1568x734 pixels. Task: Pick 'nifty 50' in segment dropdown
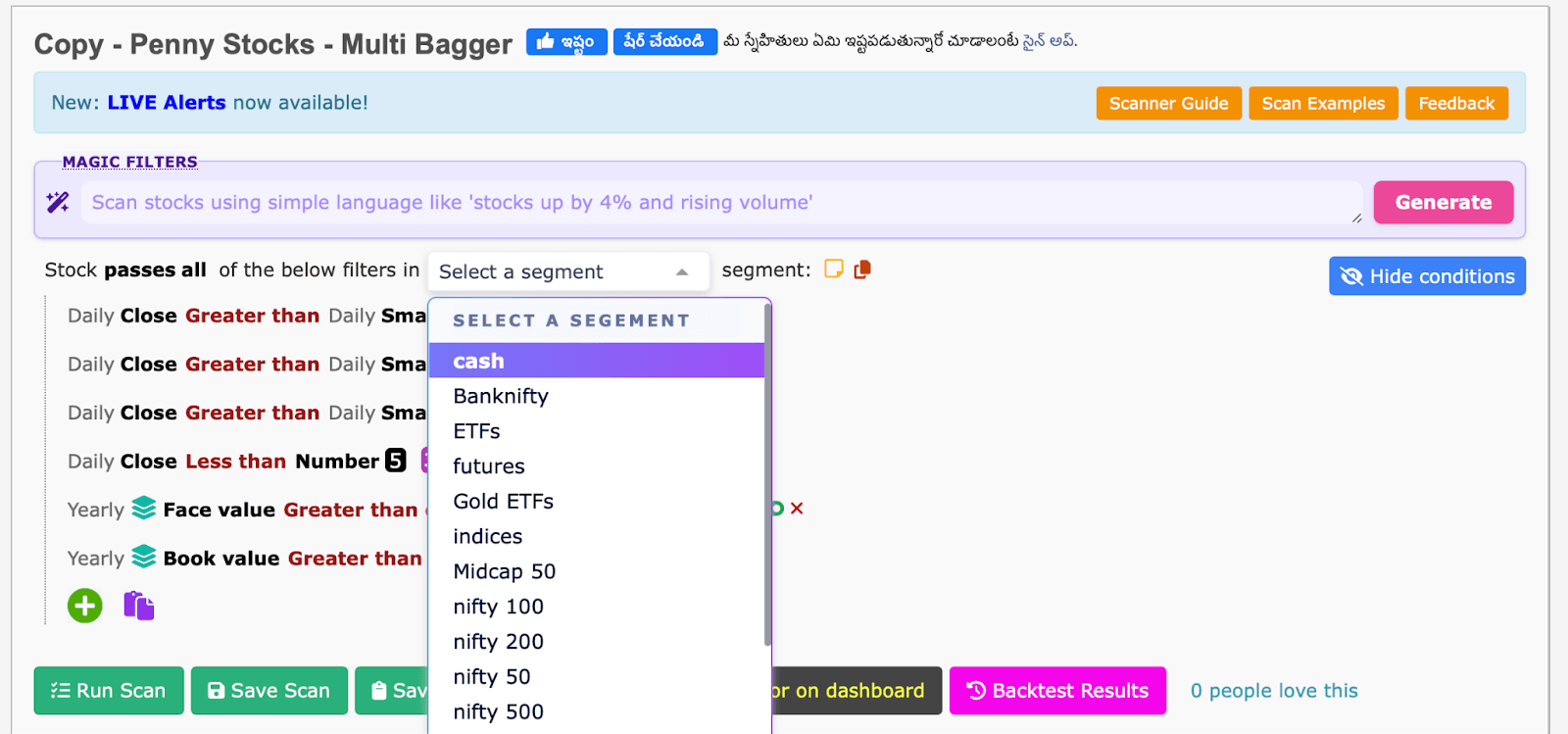point(491,677)
